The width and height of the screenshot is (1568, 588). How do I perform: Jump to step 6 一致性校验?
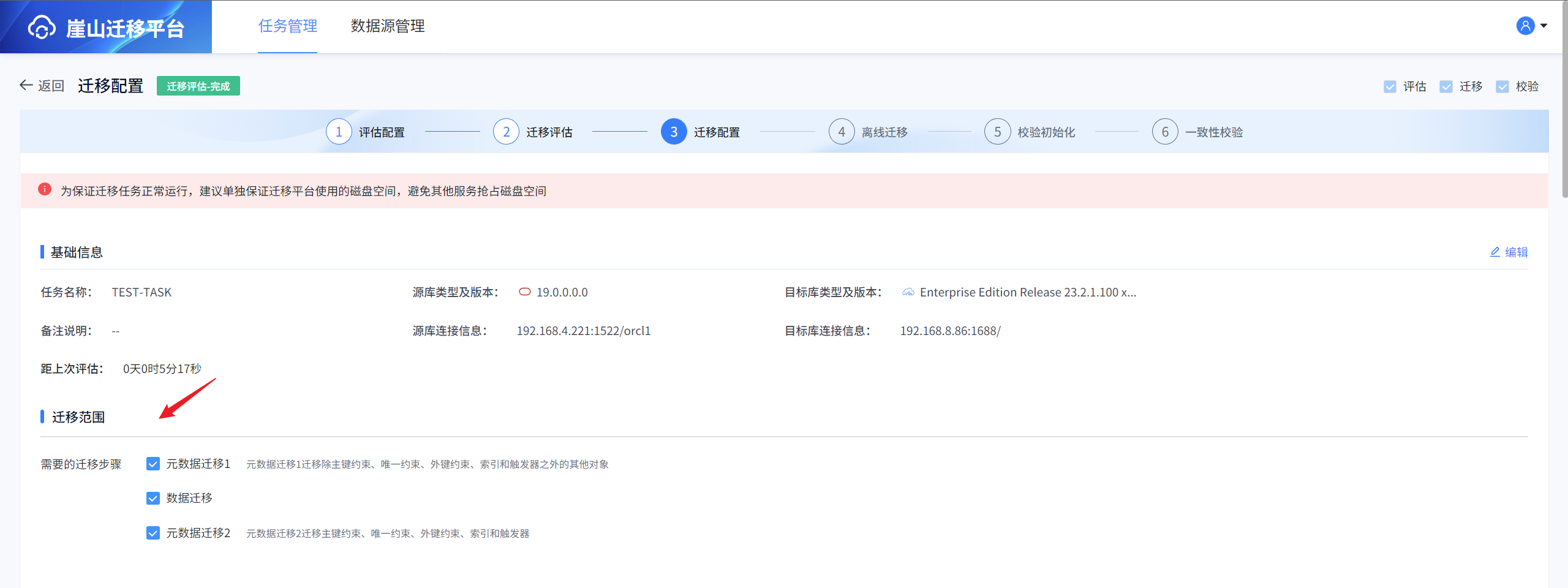coord(1165,132)
